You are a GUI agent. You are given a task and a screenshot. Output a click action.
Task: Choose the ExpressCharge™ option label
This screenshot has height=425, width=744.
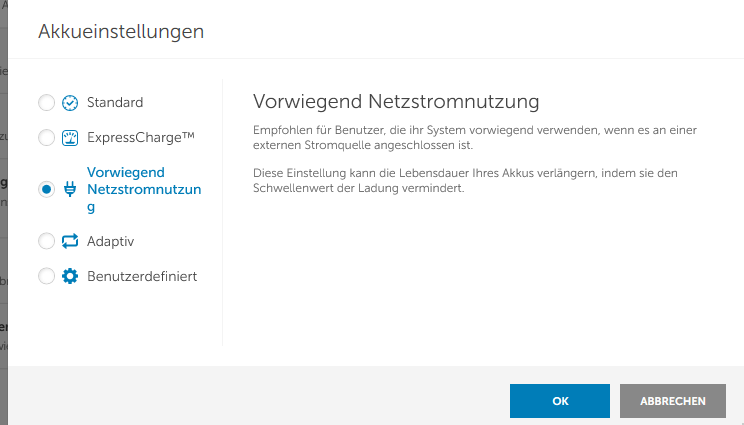click(x=141, y=138)
